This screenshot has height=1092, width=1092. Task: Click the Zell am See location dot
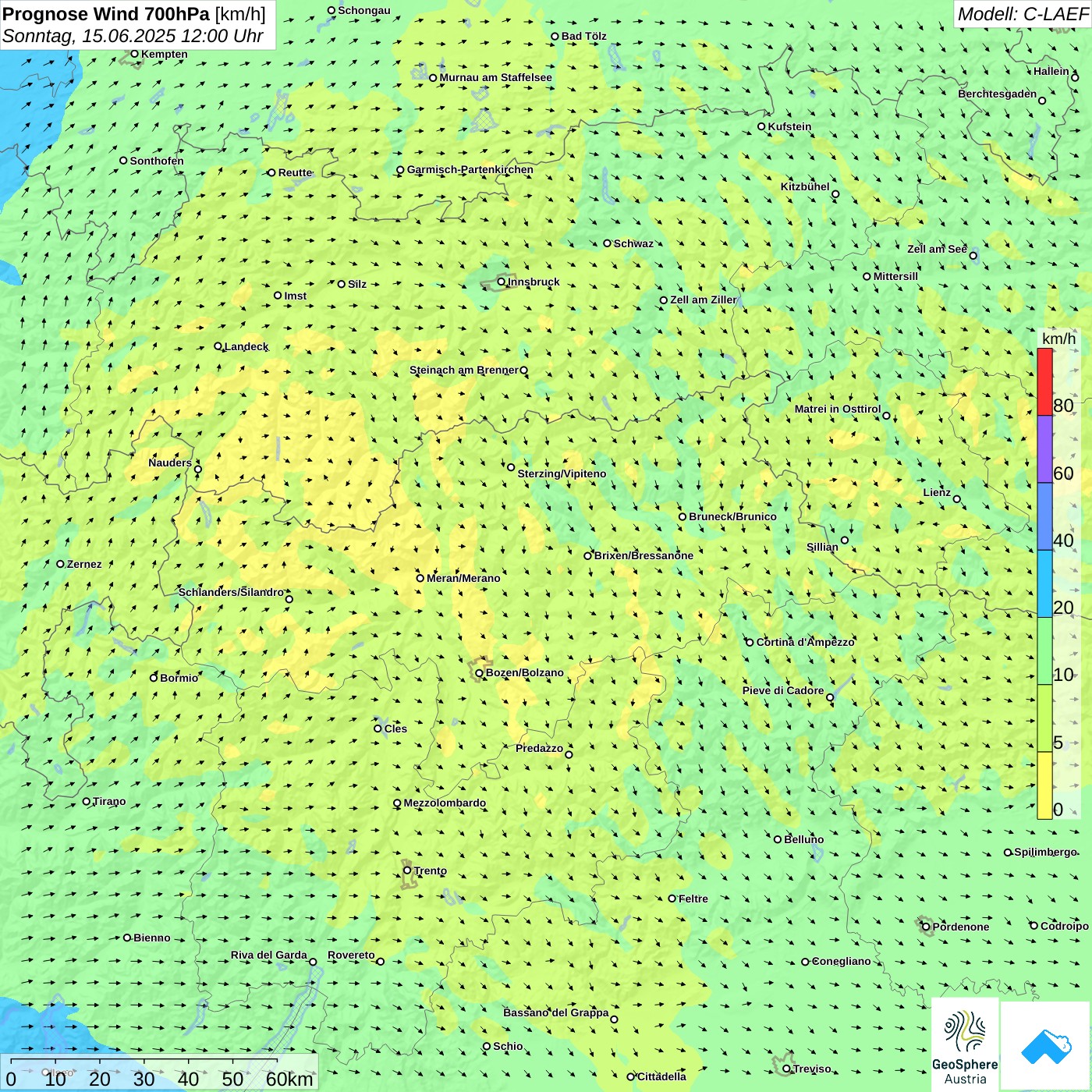(x=973, y=255)
